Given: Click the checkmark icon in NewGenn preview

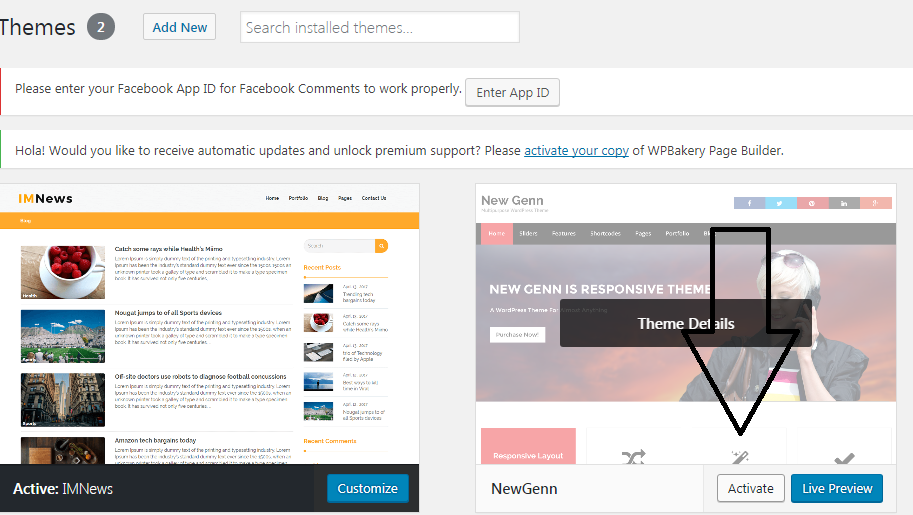Looking at the screenshot, I should [x=844, y=459].
